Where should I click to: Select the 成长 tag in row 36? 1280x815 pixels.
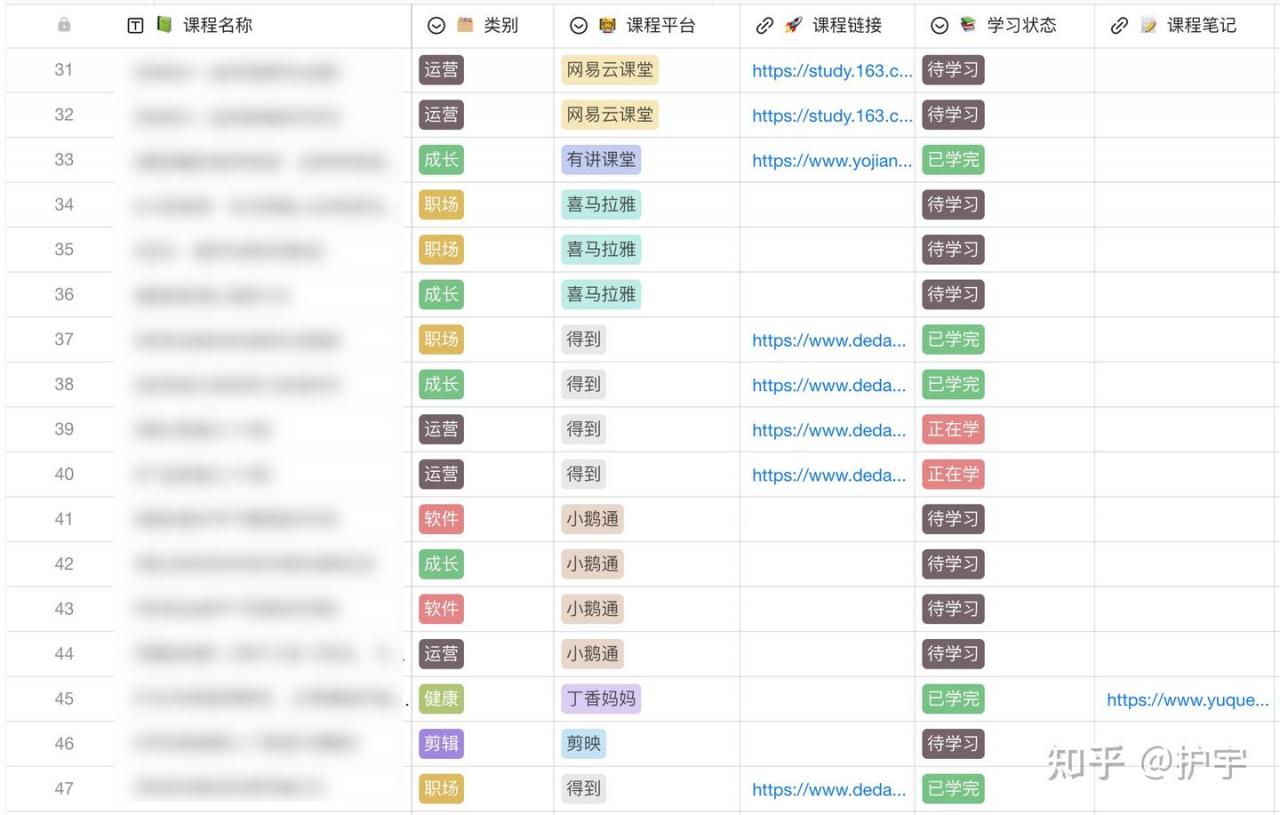pyautogui.click(x=441, y=295)
